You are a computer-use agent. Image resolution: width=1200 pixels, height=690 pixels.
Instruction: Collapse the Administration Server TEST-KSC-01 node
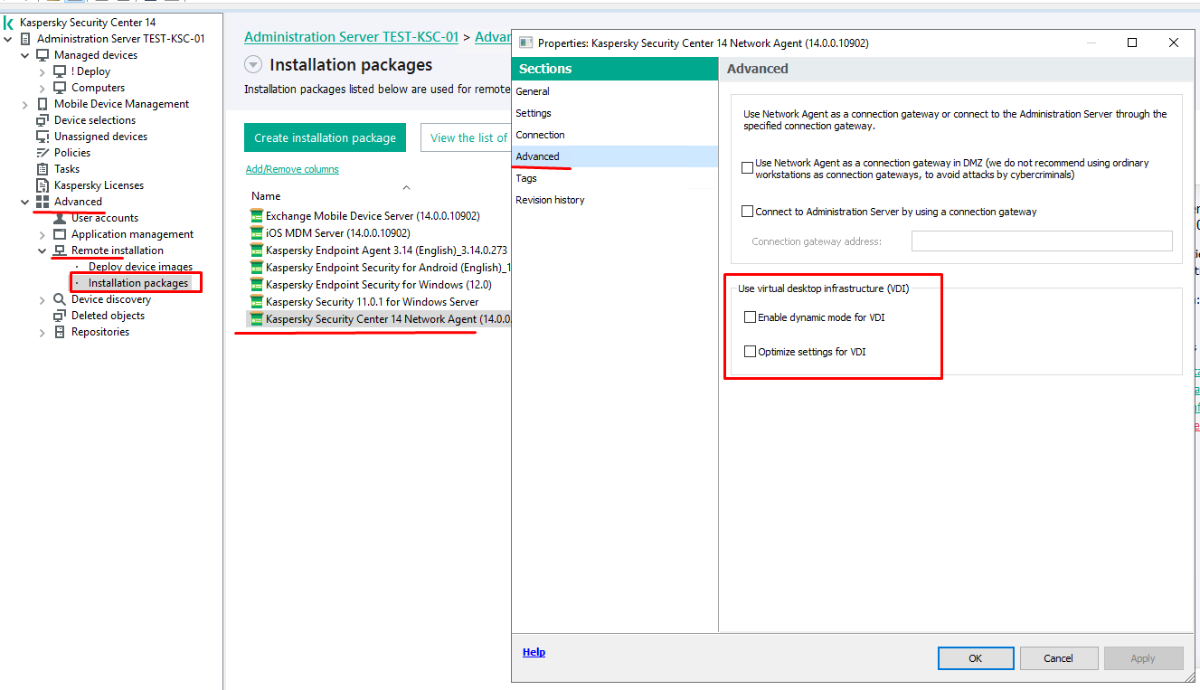coord(9,39)
